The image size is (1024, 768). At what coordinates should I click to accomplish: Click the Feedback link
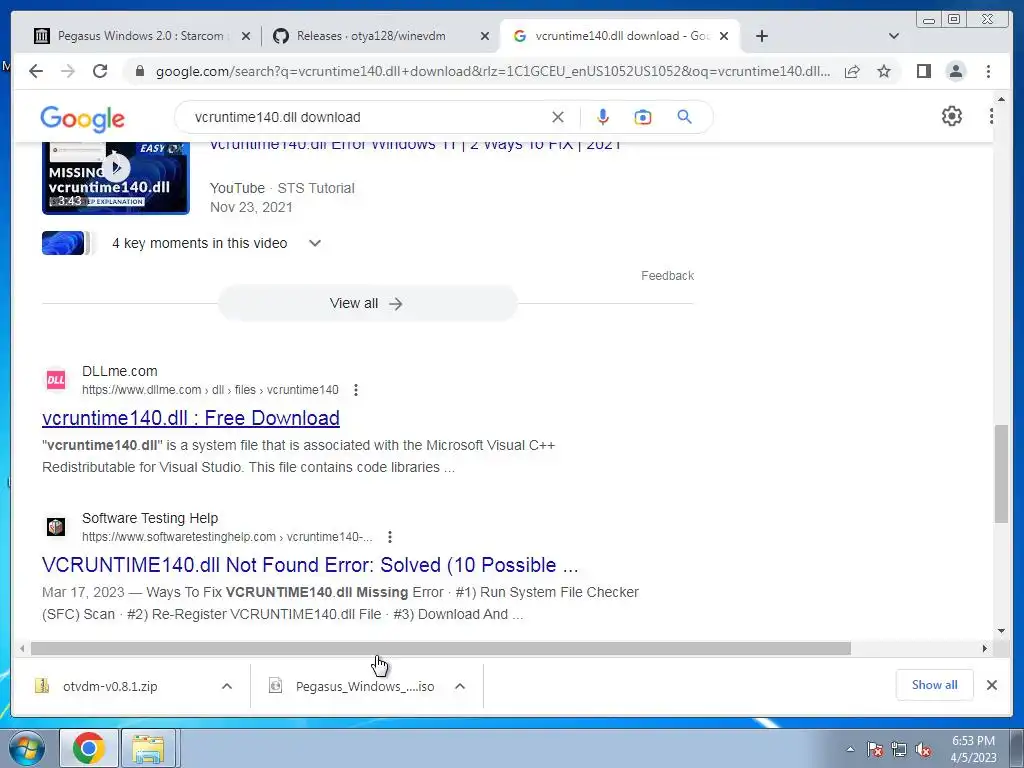pos(667,276)
